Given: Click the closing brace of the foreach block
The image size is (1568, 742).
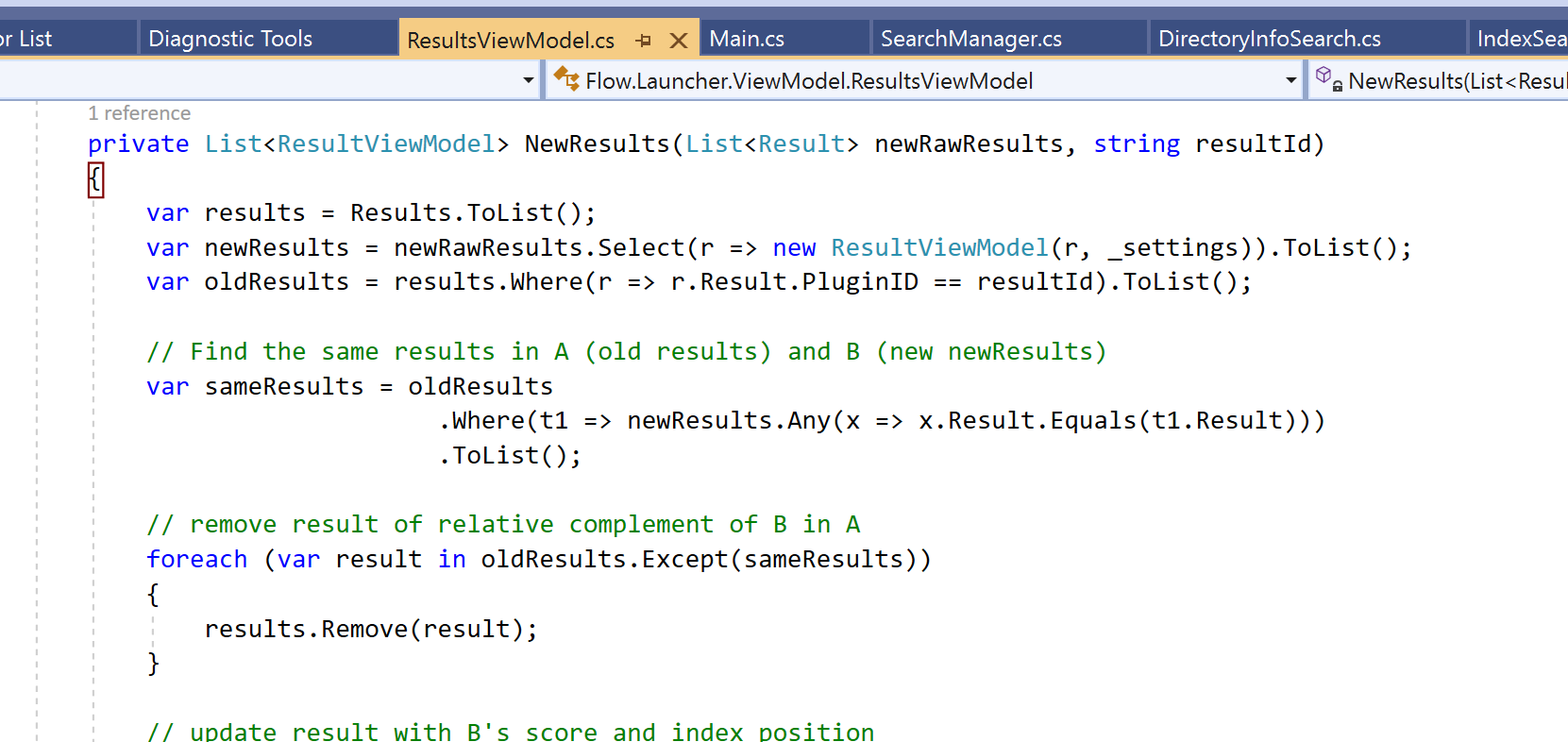Looking at the screenshot, I should (x=153, y=664).
